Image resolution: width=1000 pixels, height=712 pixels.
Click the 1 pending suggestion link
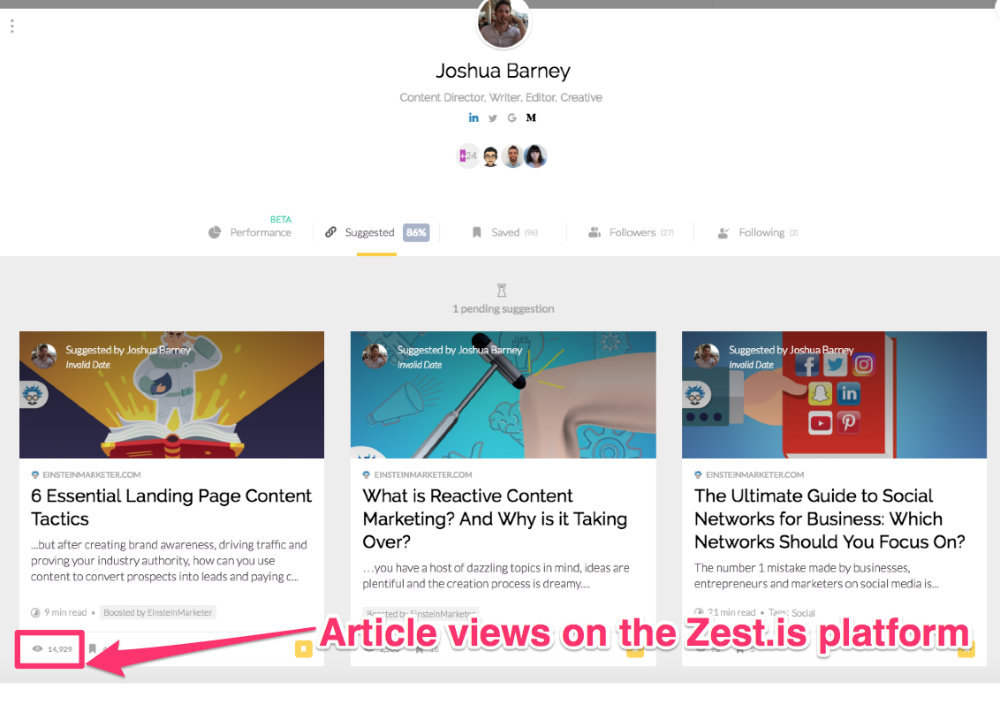[x=503, y=309]
